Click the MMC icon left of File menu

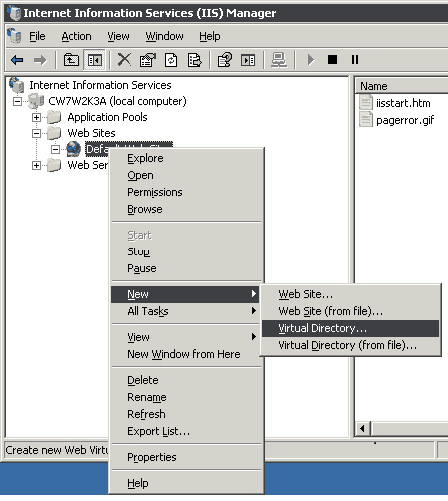pos(14,36)
